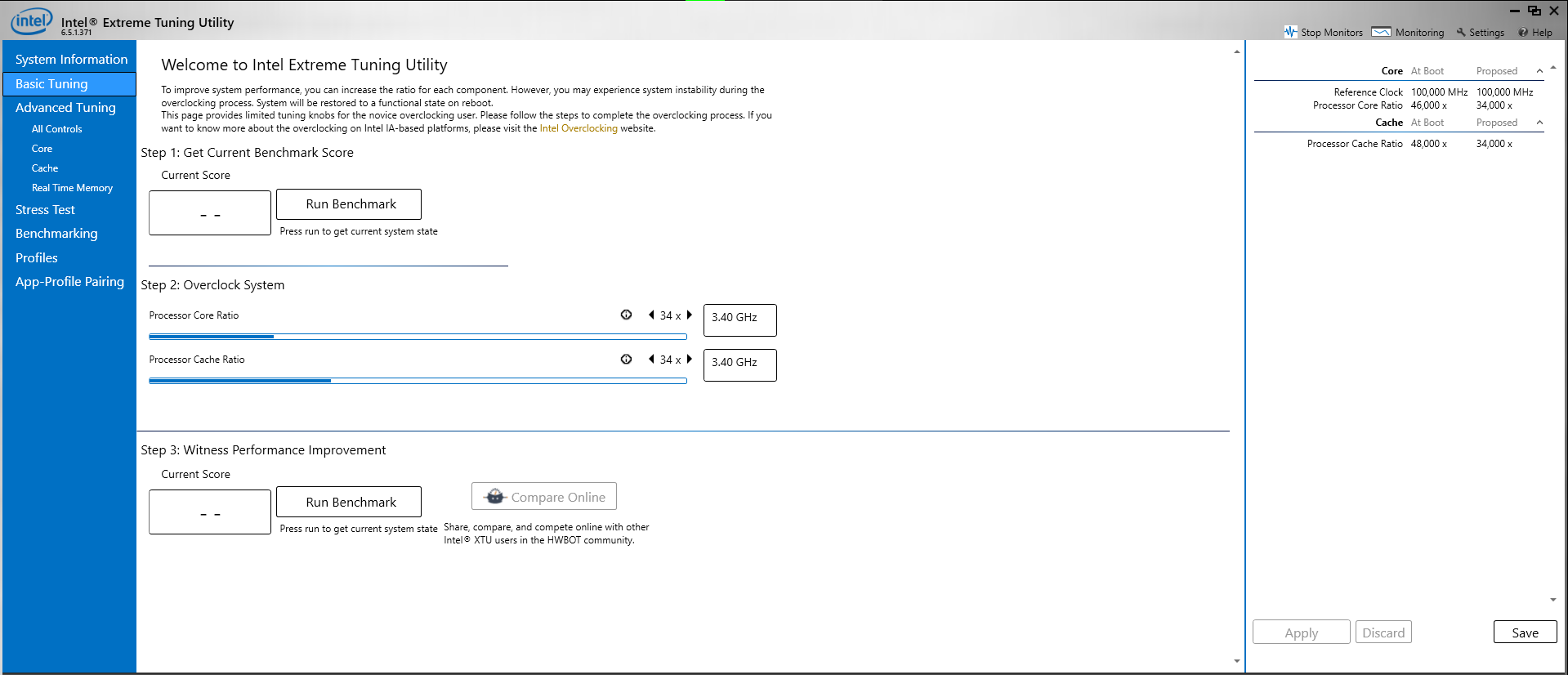This screenshot has height=675, width=1568.
Task: Select Basic Tuning in the sidebar
Action: click(x=70, y=84)
